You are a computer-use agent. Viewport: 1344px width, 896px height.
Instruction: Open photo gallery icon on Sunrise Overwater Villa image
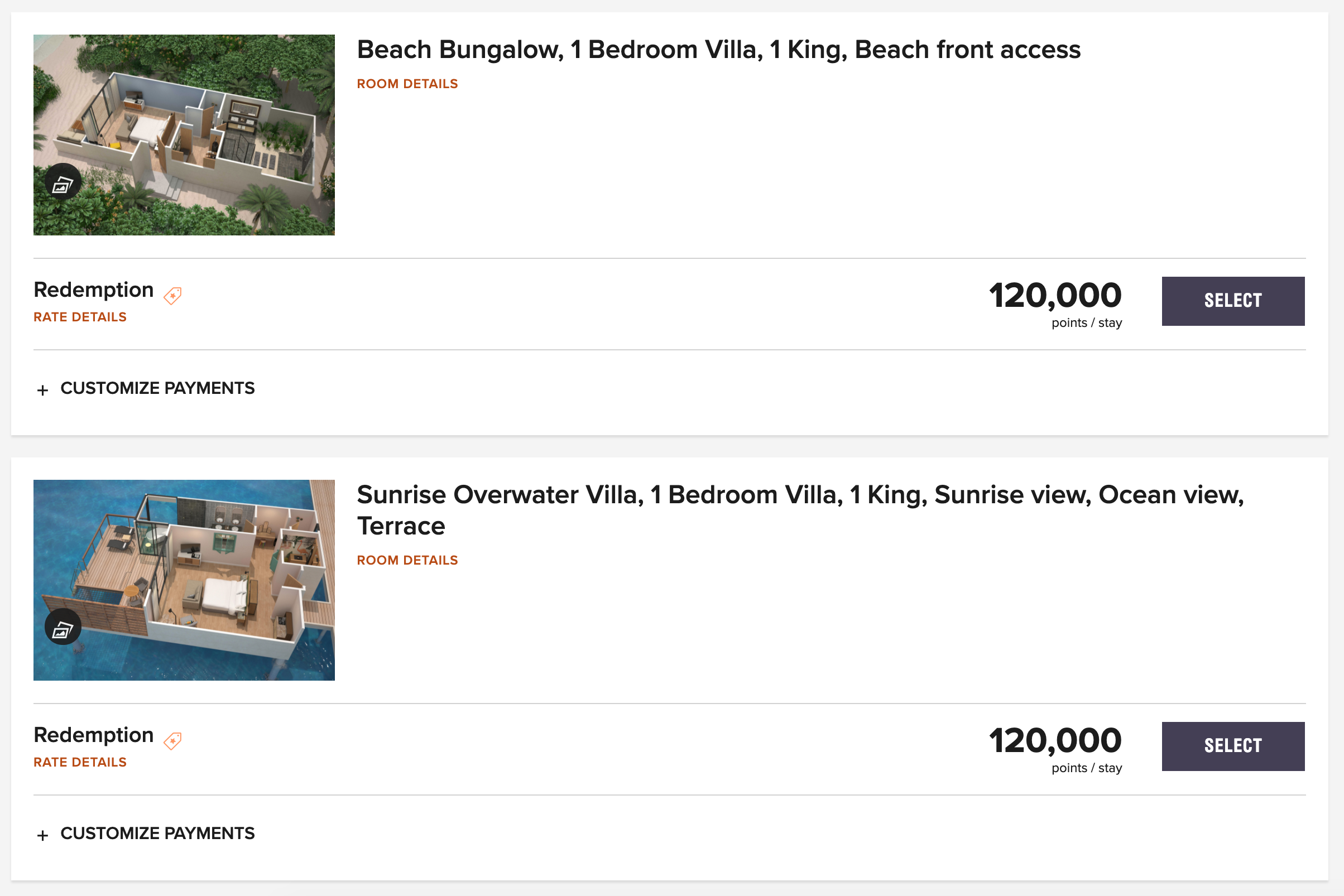pos(63,627)
